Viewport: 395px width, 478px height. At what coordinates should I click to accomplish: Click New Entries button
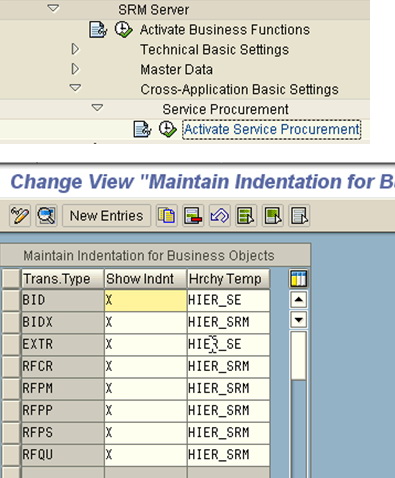point(106,216)
